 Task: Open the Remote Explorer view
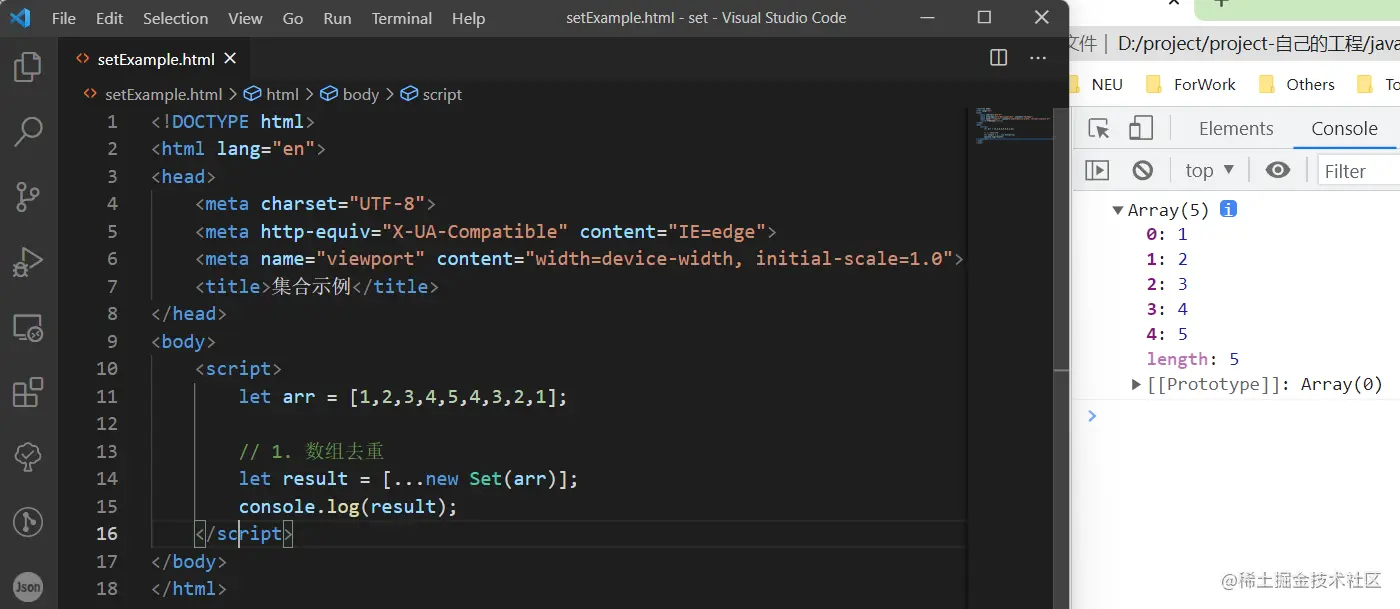tap(27, 327)
